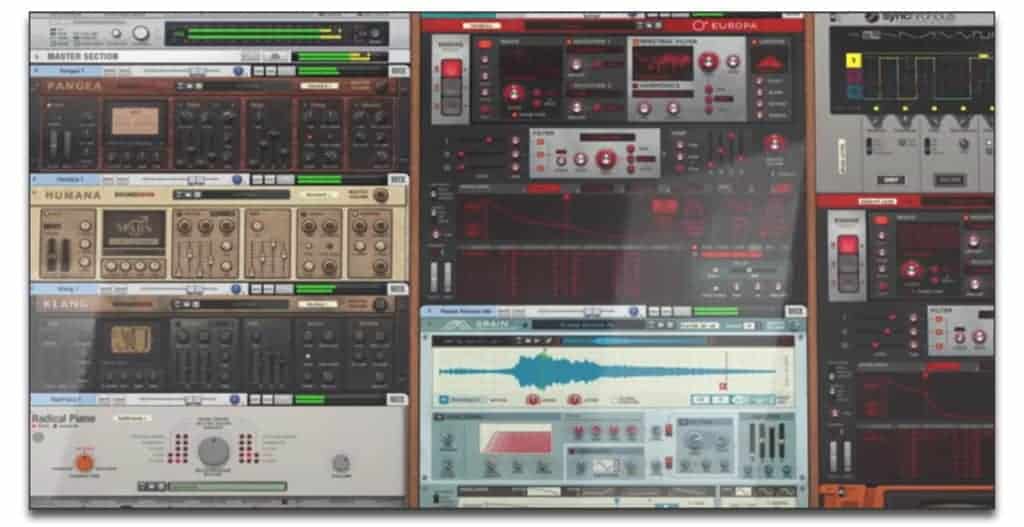Click the blue pan knob on Grain mix channel
Screen dimensions: 1024x527
pyautogui.click(x=633, y=312)
